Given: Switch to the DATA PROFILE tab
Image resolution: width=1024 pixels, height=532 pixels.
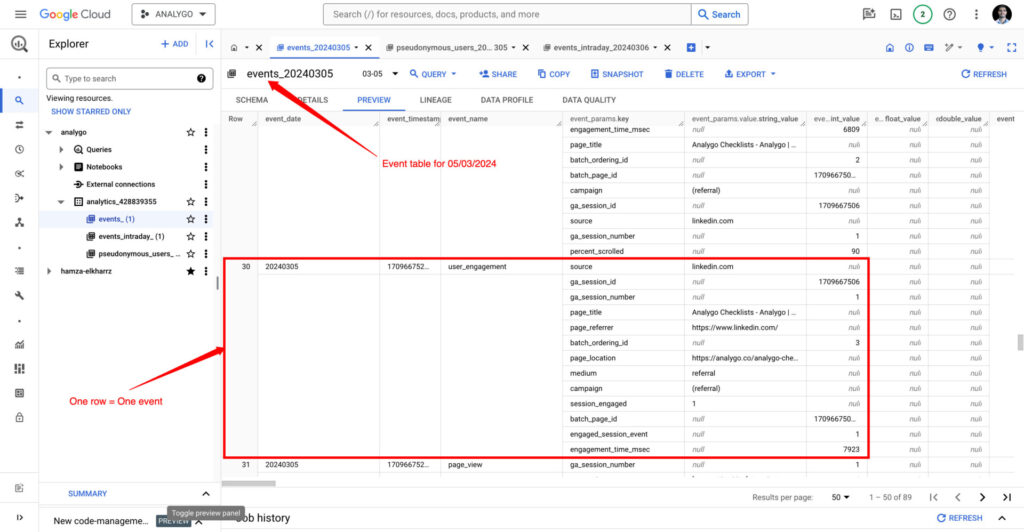Looking at the screenshot, I should point(506,100).
